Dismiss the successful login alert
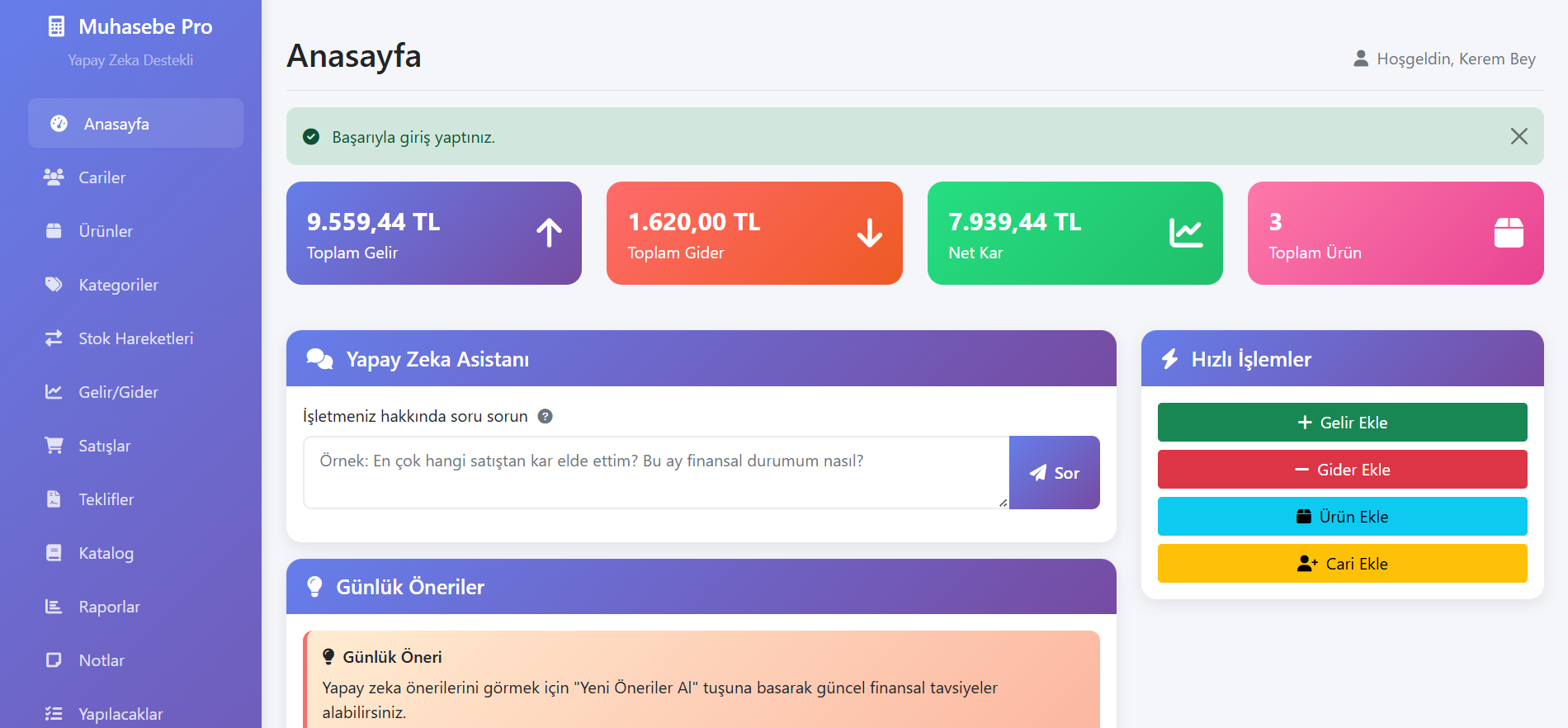 1518,136
